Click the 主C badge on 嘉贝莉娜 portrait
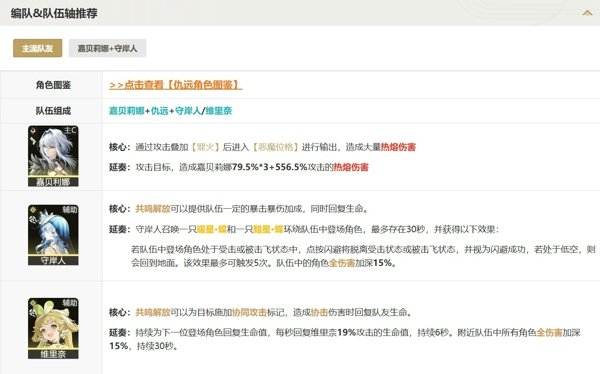 tap(70, 130)
